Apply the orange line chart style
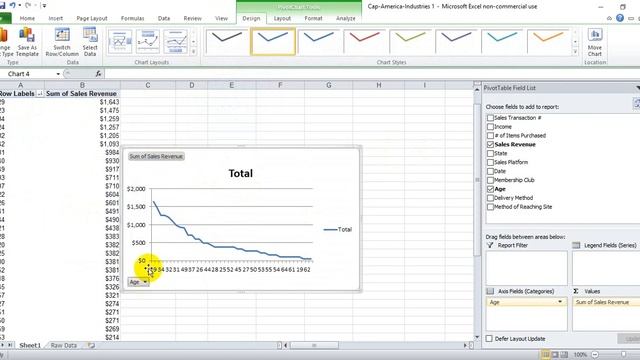640x360 pixels. coord(548,41)
